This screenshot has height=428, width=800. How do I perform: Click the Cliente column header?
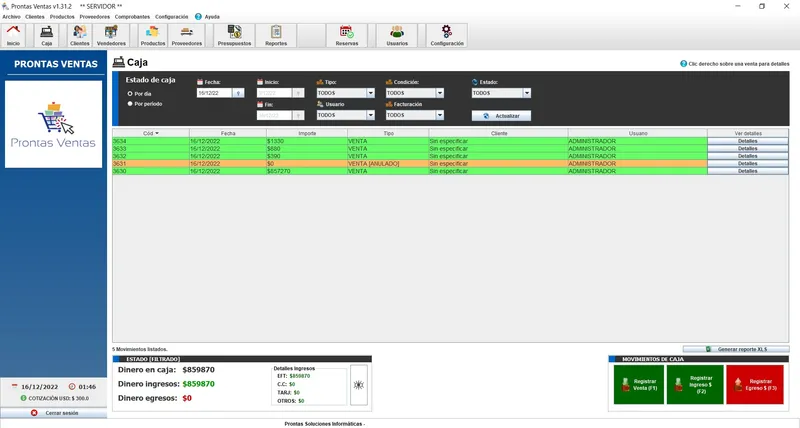tap(499, 133)
